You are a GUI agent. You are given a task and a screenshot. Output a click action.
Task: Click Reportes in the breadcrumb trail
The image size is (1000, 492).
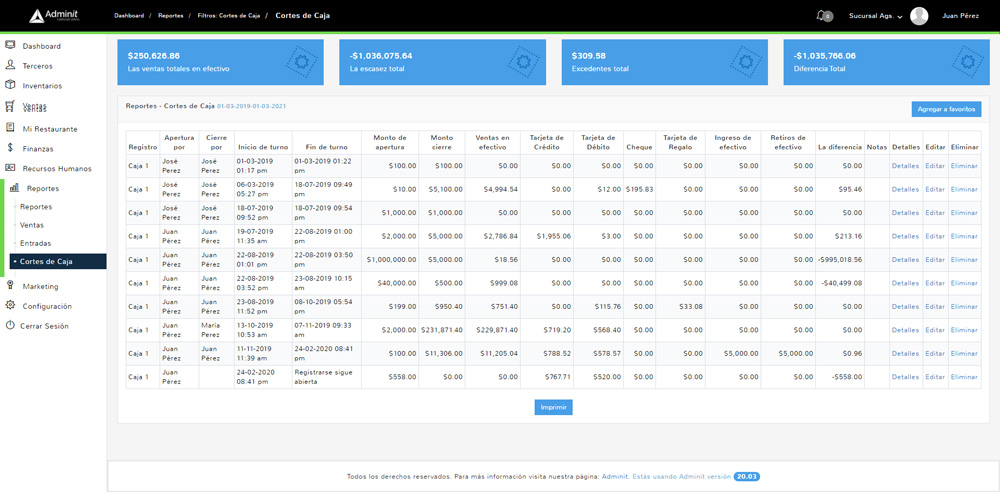coord(170,16)
